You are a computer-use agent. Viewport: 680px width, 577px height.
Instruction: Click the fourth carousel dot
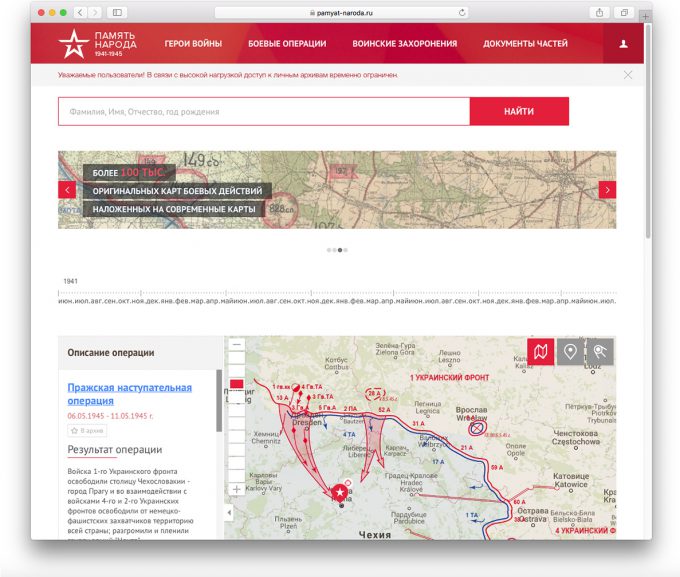(346, 250)
